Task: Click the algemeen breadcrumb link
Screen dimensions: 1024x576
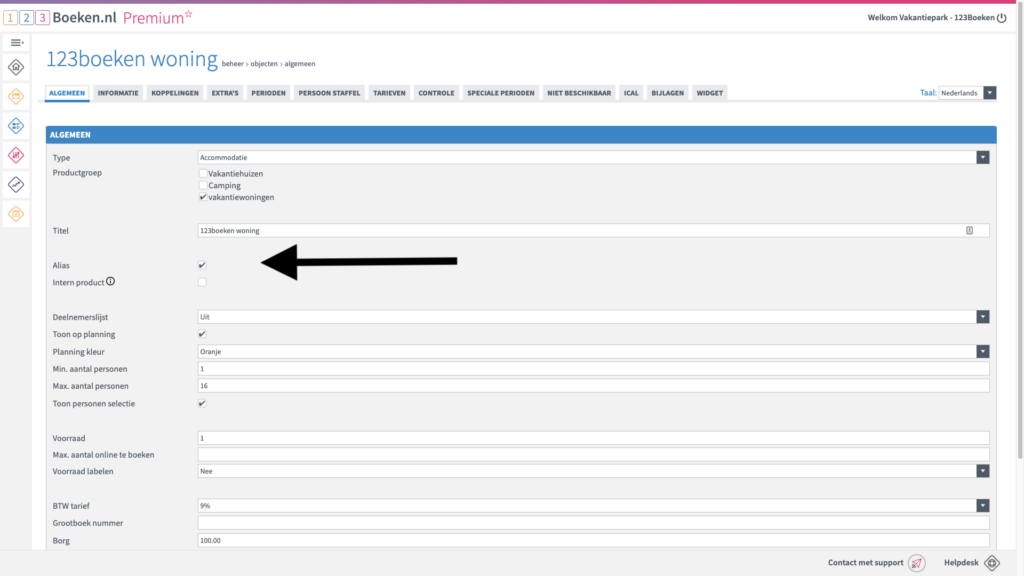Action: point(300,64)
